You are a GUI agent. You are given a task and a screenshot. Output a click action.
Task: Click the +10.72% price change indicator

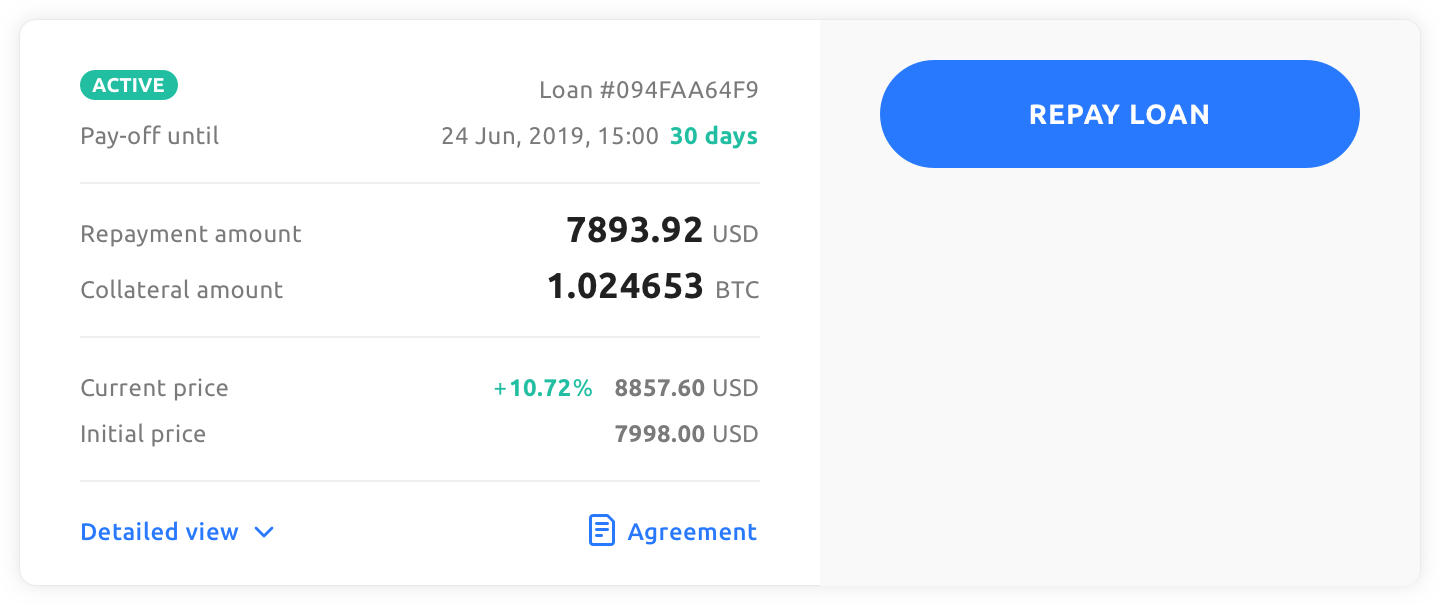543,388
